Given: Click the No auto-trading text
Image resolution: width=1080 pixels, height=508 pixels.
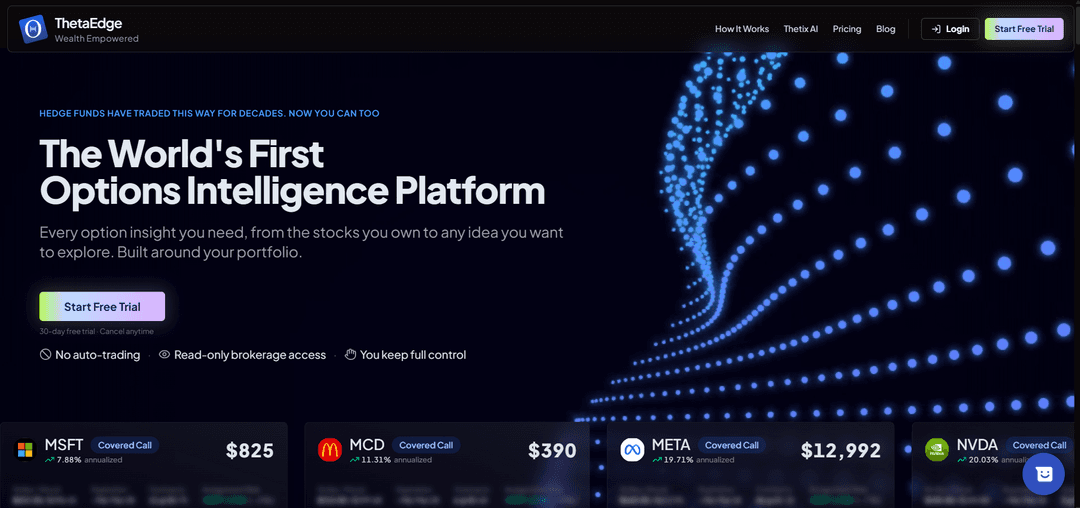Looking at the screenshot, I should coord(97,355).
